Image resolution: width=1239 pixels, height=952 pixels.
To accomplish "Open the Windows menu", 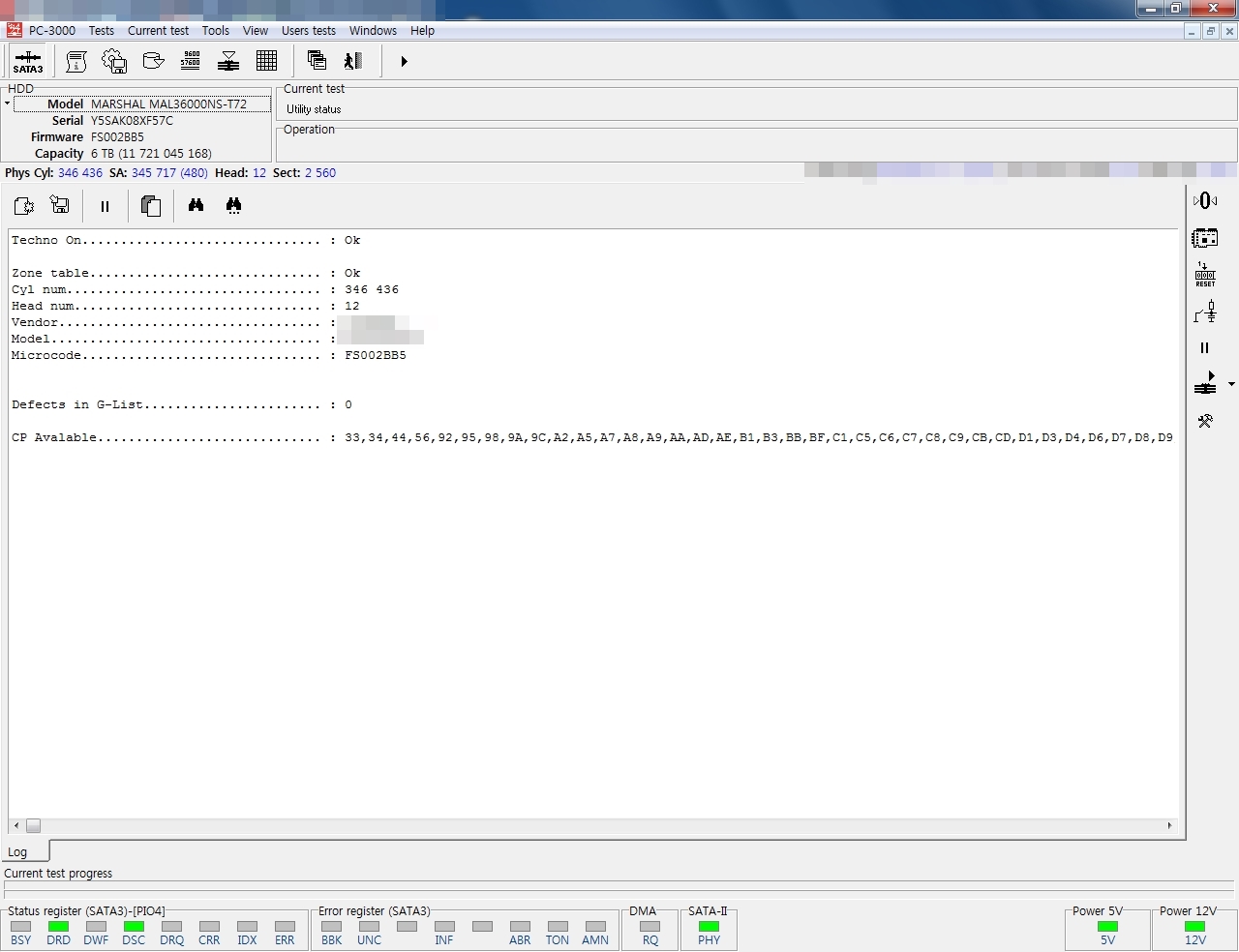I will (373, 31).
